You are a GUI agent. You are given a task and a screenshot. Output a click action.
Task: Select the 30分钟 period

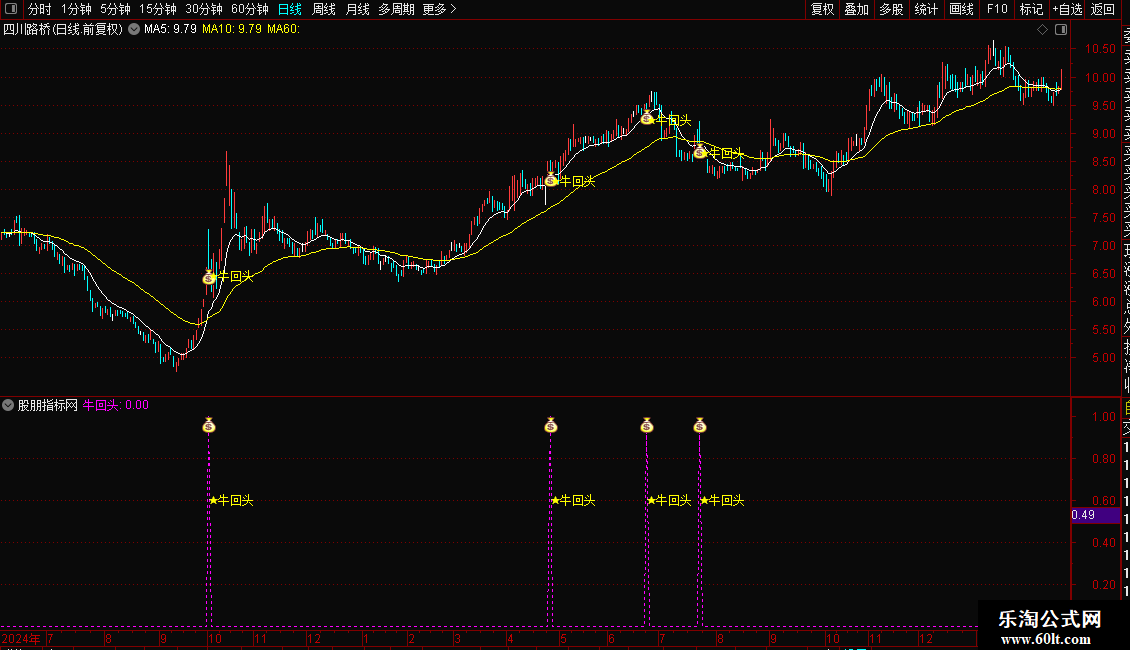coord(204,9)
